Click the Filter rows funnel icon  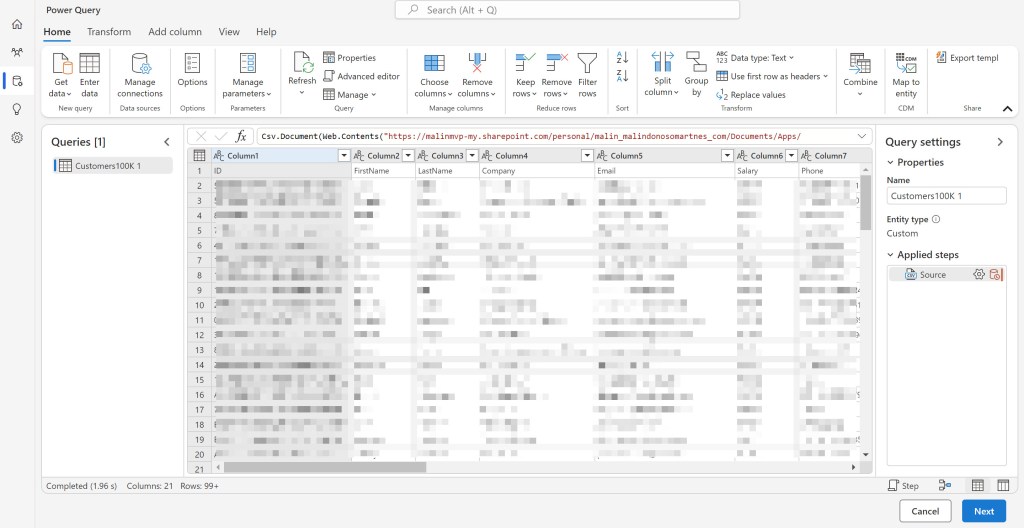pos(587,64)
